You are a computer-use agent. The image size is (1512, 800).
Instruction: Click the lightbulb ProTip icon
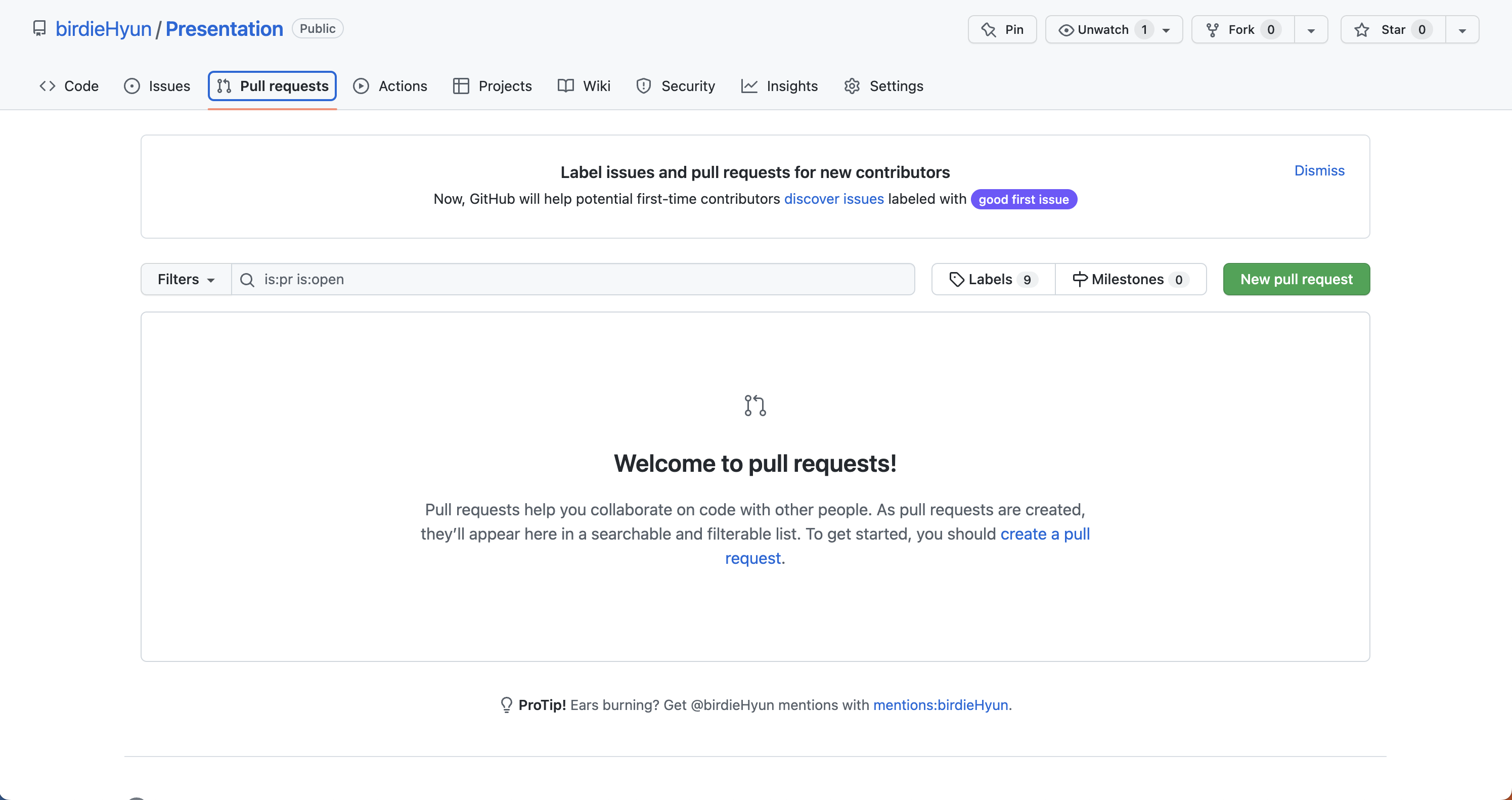click(506, 705)
